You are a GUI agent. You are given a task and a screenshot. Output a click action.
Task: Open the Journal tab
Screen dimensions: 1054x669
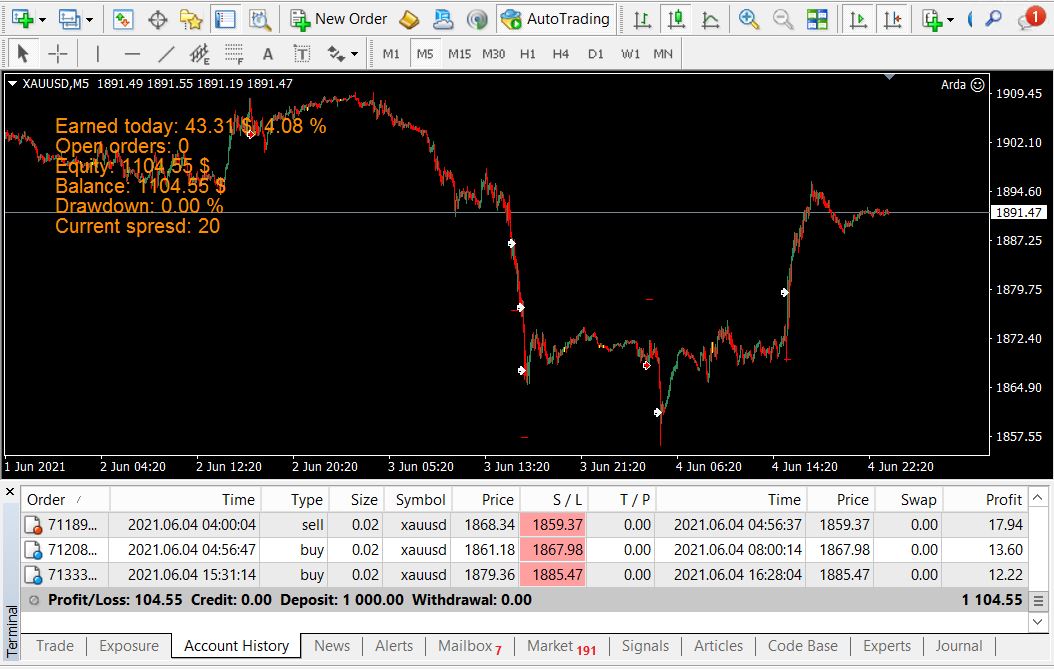[959, 646]
